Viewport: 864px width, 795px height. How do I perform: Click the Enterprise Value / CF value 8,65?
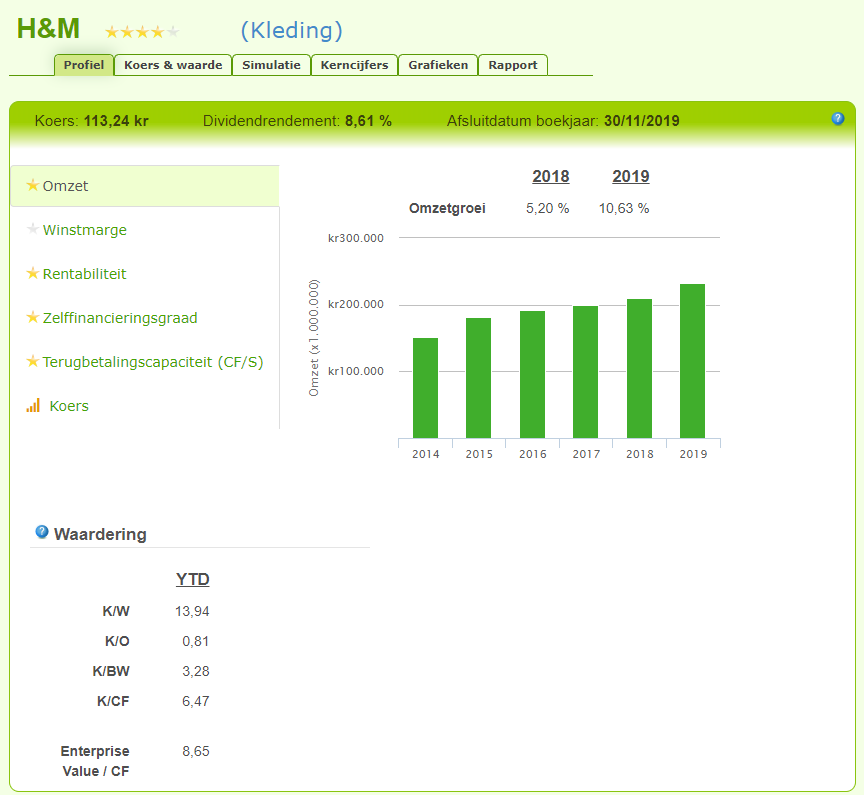pyautogui.click(x=196, y=751)
